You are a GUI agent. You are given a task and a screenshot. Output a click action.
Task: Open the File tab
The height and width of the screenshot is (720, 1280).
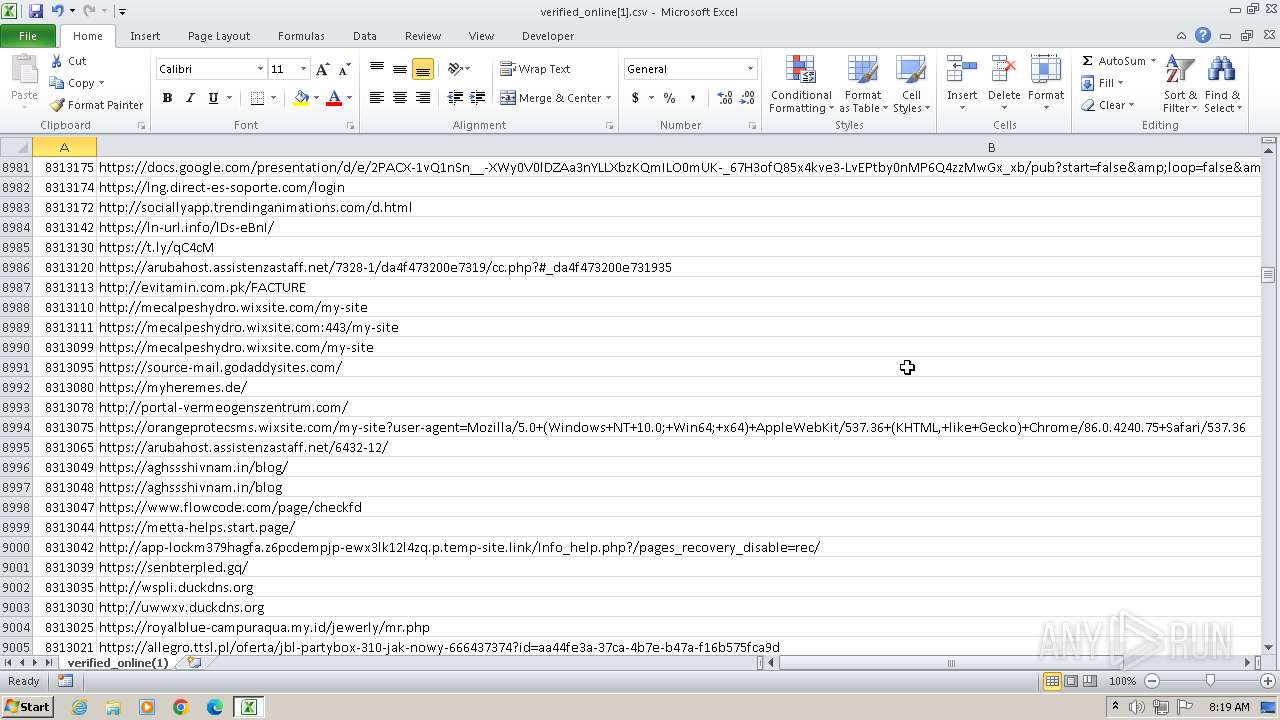click(28, 36)
